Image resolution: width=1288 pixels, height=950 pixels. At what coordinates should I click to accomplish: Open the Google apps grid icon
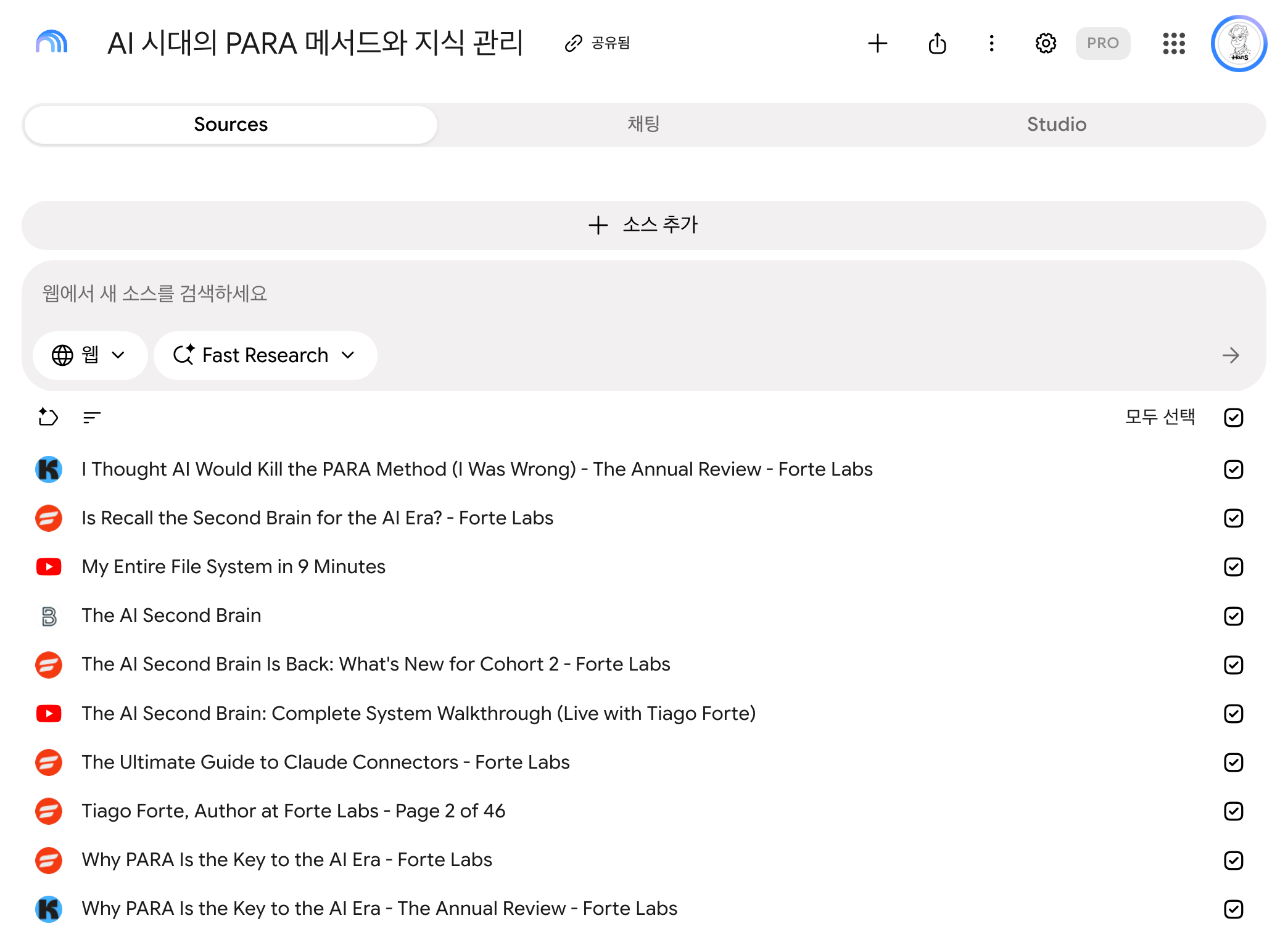pyautogui.click(x=1174, y=43)
